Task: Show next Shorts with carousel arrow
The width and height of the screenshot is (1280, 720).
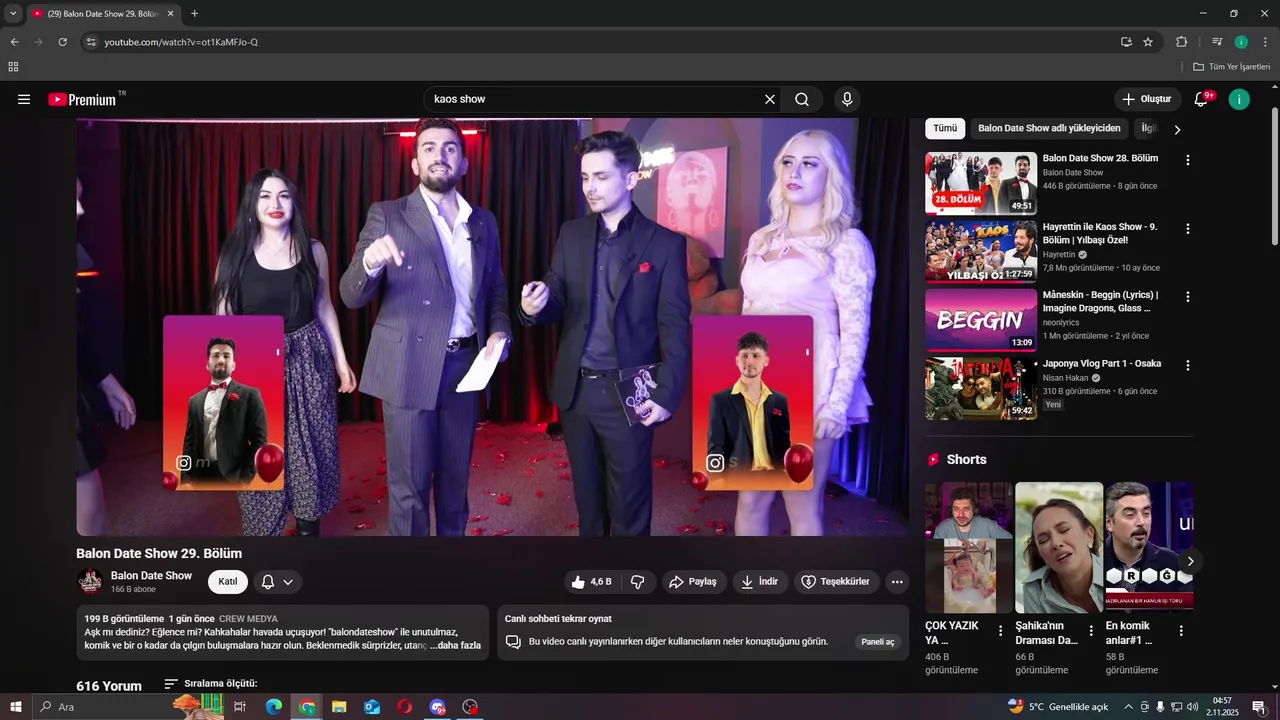Action: (1190, 561)
